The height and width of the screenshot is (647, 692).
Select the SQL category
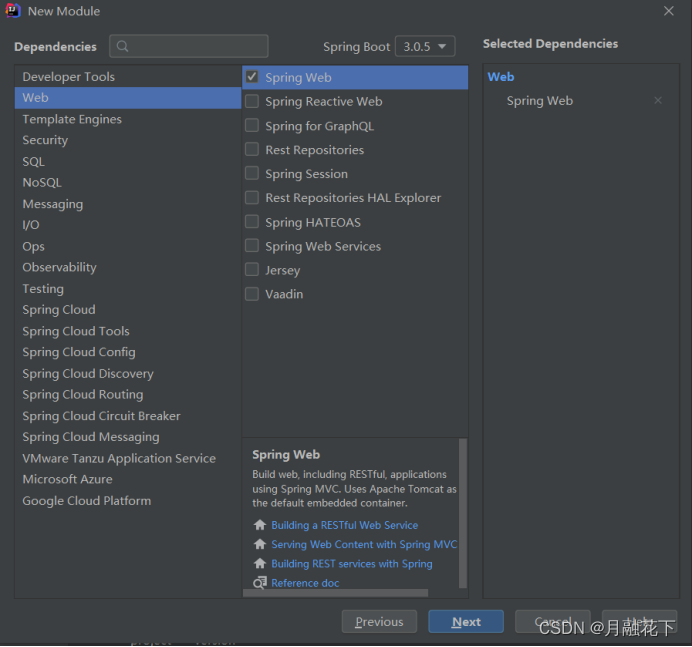click(128, 162)
